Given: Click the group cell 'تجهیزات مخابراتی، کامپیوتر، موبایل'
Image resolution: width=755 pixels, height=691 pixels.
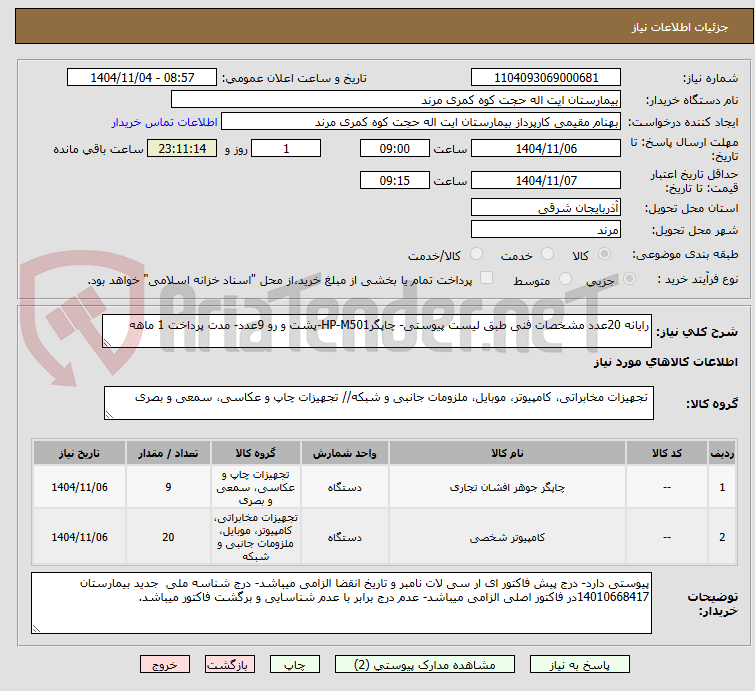Looking at the screenshot, I should coord(256,537).
